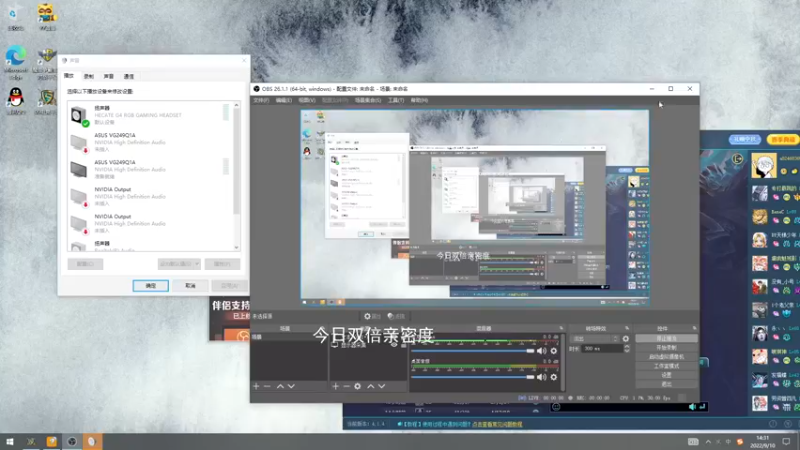Viewport: 800px width, 450px height.
Task: Open source properties gear in Sources panel footer
Action: coord(358,386)
